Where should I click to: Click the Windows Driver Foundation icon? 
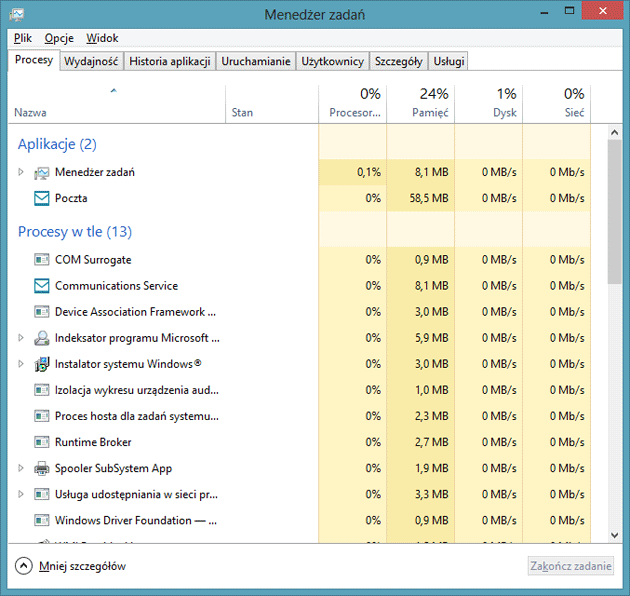[x=41, y=521]
